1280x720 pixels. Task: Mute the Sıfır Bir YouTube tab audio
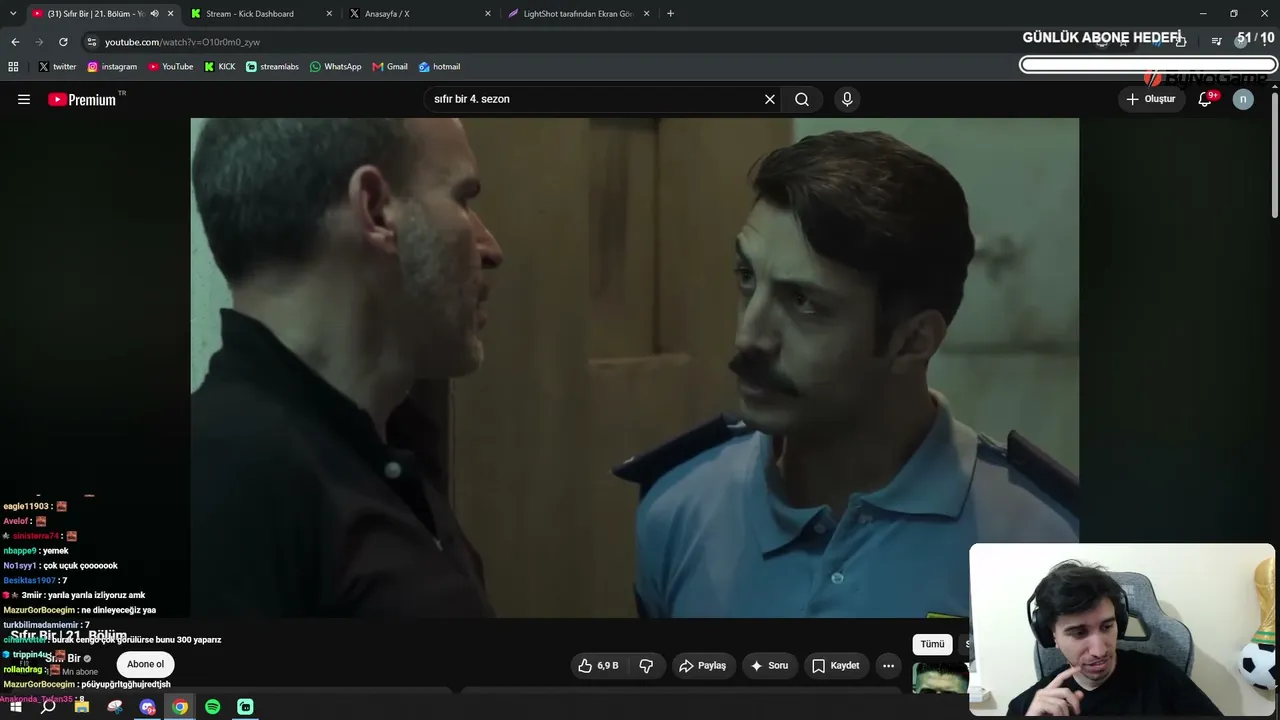point(154,14)
